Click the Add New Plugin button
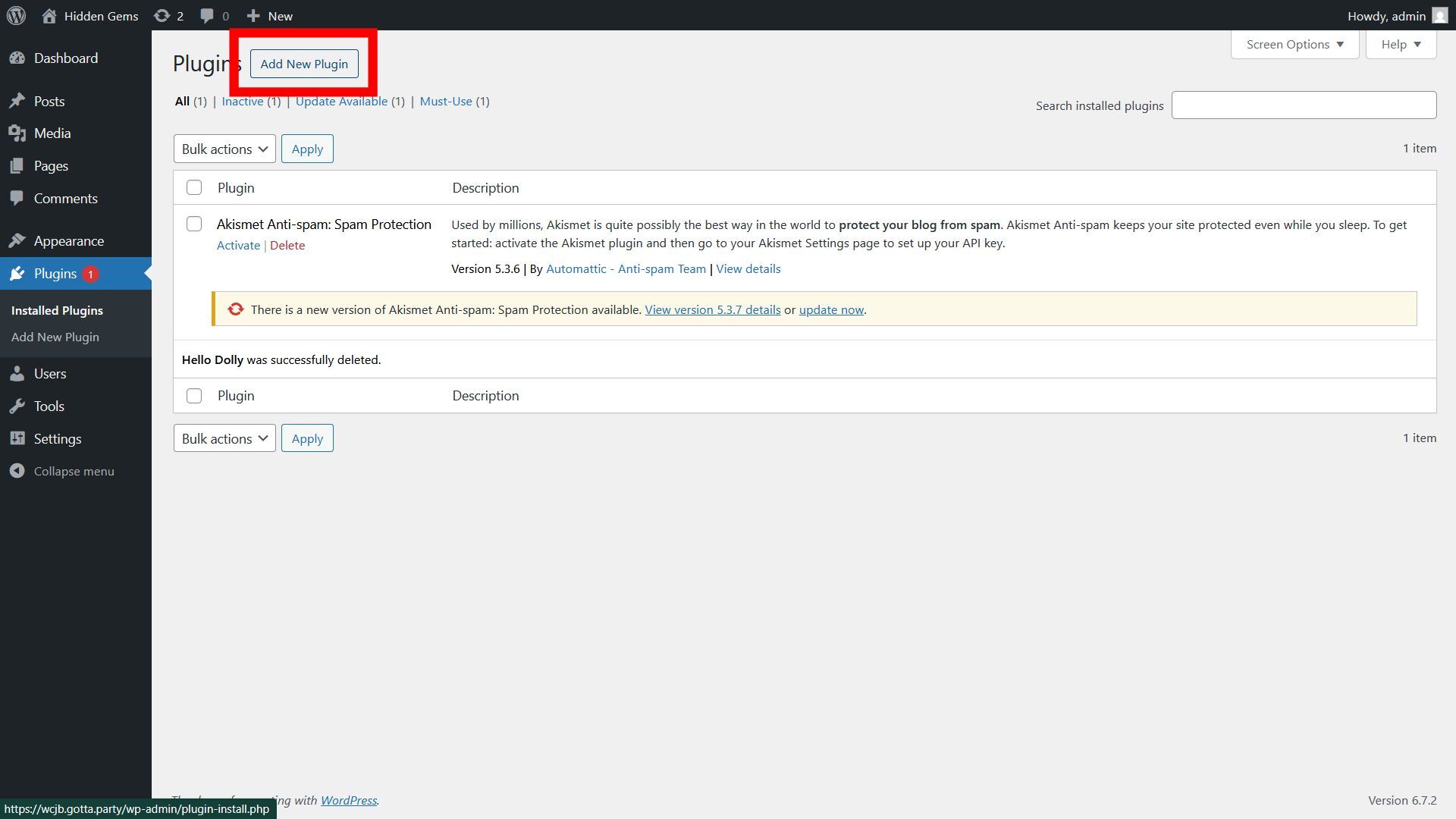This screenshot has height=819, width=1456. 304,64
